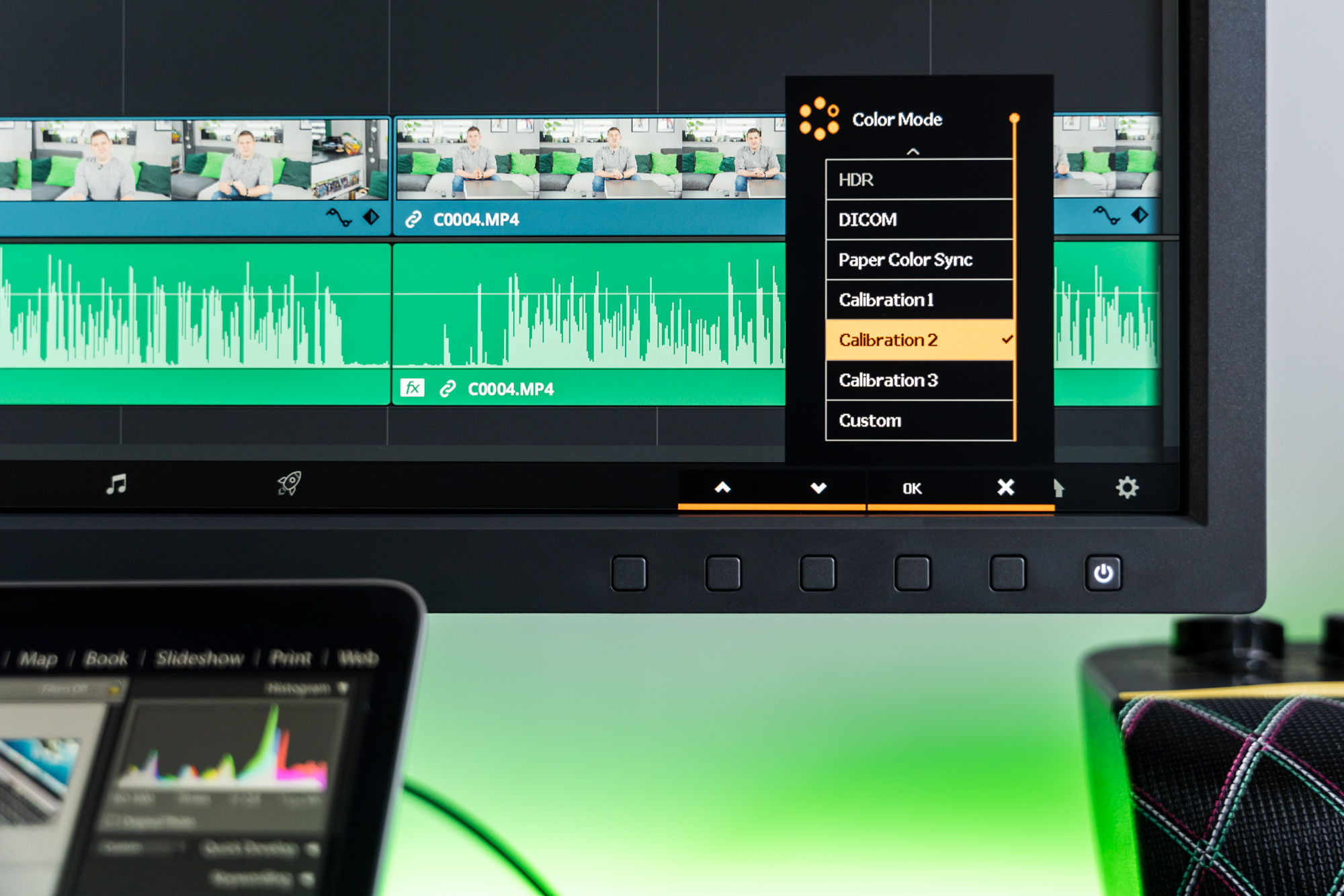Click the monitor power button
1344x896 pixels.
1103,573
